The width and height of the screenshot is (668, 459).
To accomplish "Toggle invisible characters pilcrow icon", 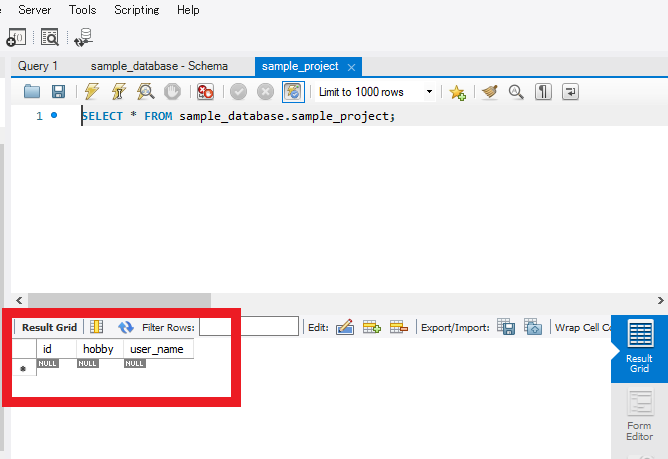I will coord(543,92).
